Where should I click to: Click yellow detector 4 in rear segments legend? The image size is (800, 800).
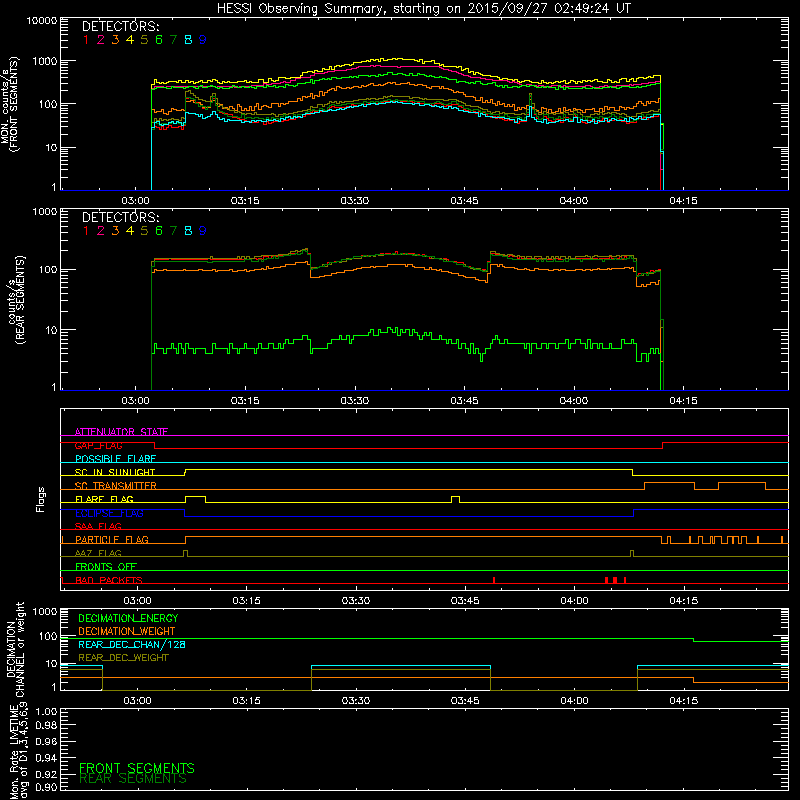point(130,231)
